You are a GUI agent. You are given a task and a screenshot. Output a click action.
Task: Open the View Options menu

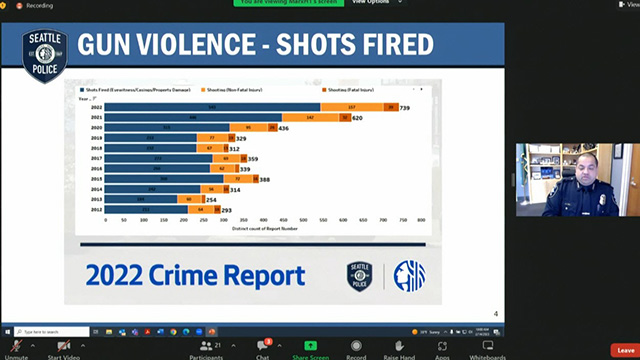tap(376, 2)
